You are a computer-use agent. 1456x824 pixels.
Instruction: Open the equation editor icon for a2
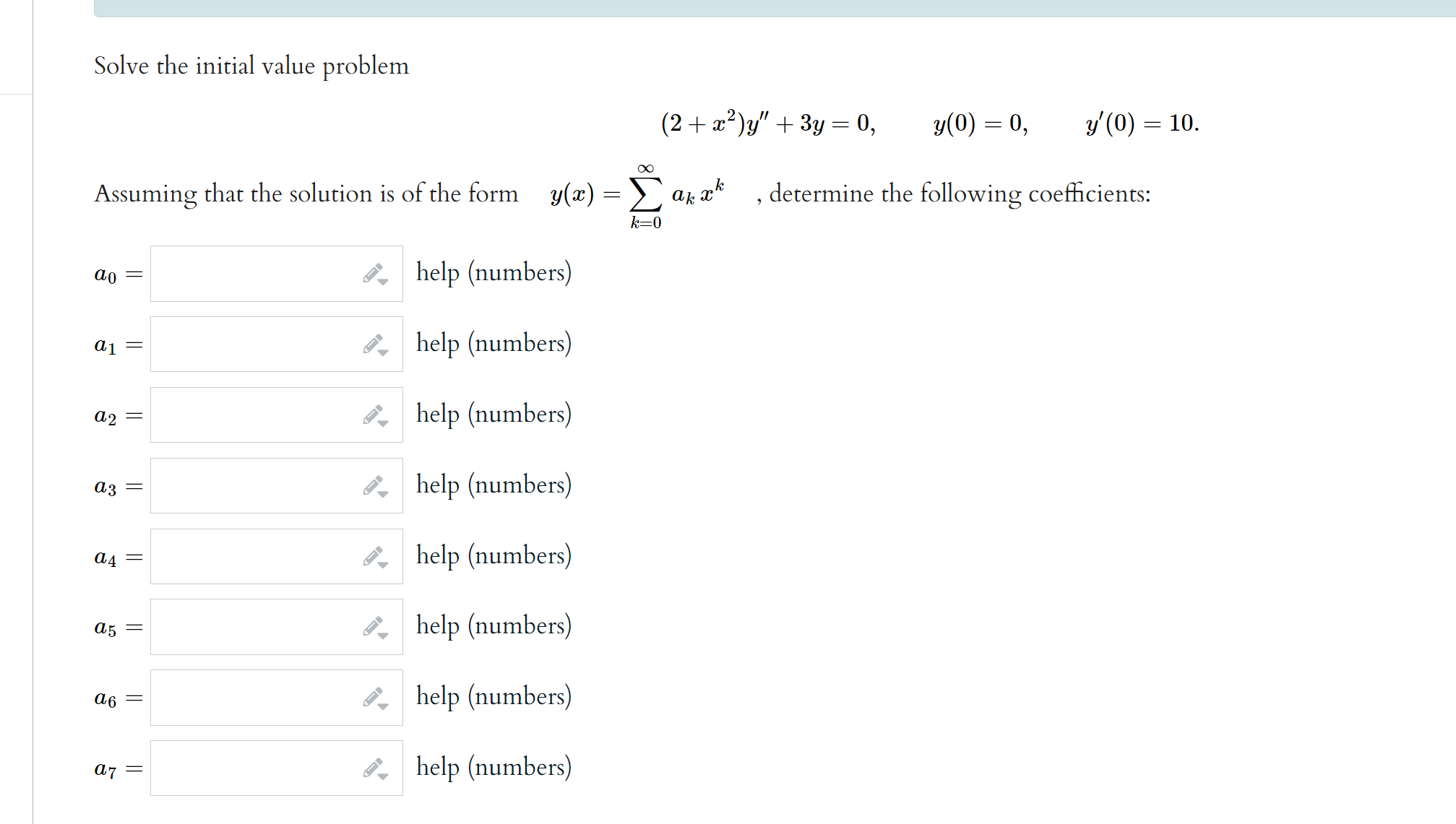point(374,414)
